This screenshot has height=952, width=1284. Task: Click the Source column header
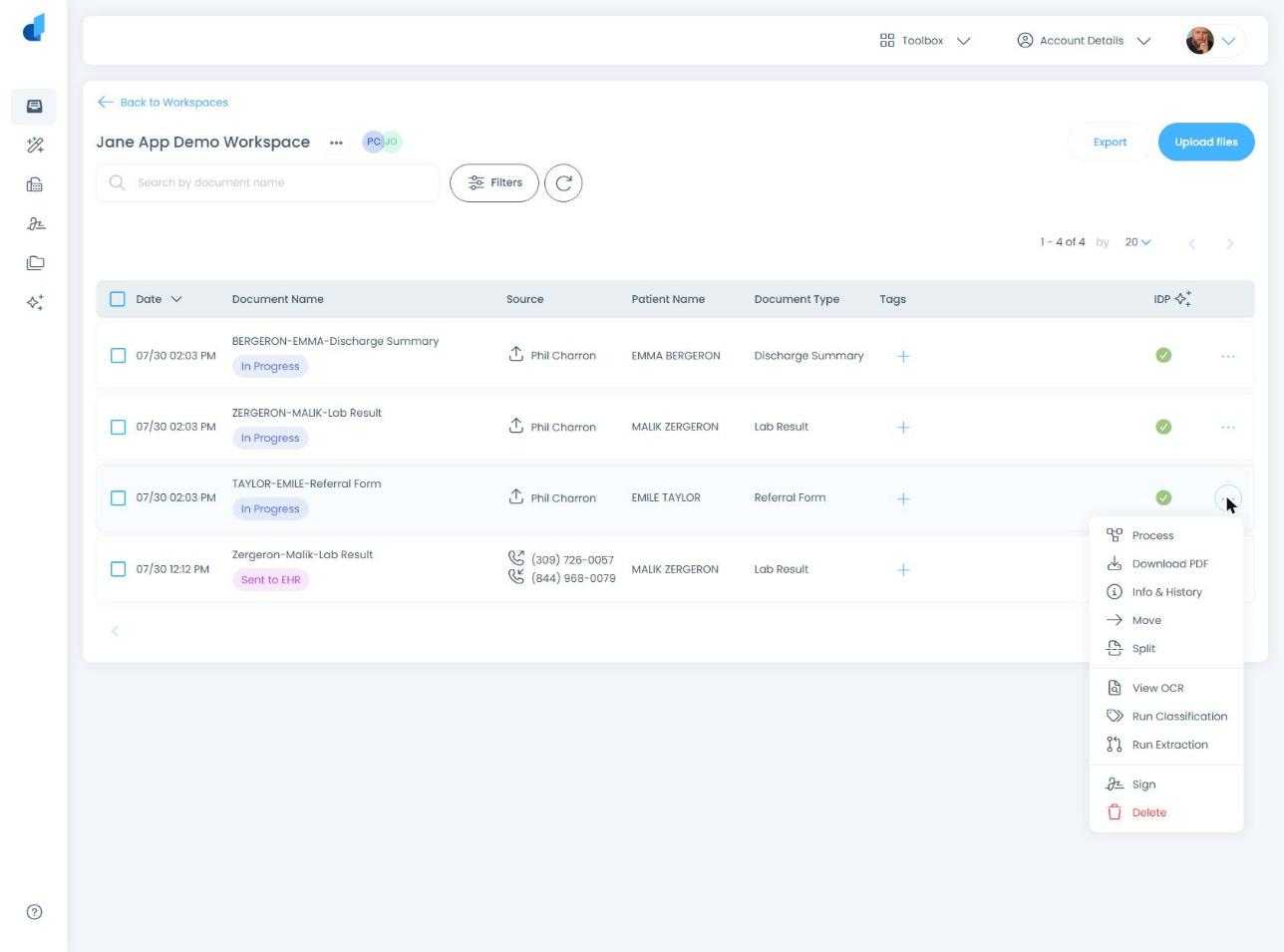[524, 299]
